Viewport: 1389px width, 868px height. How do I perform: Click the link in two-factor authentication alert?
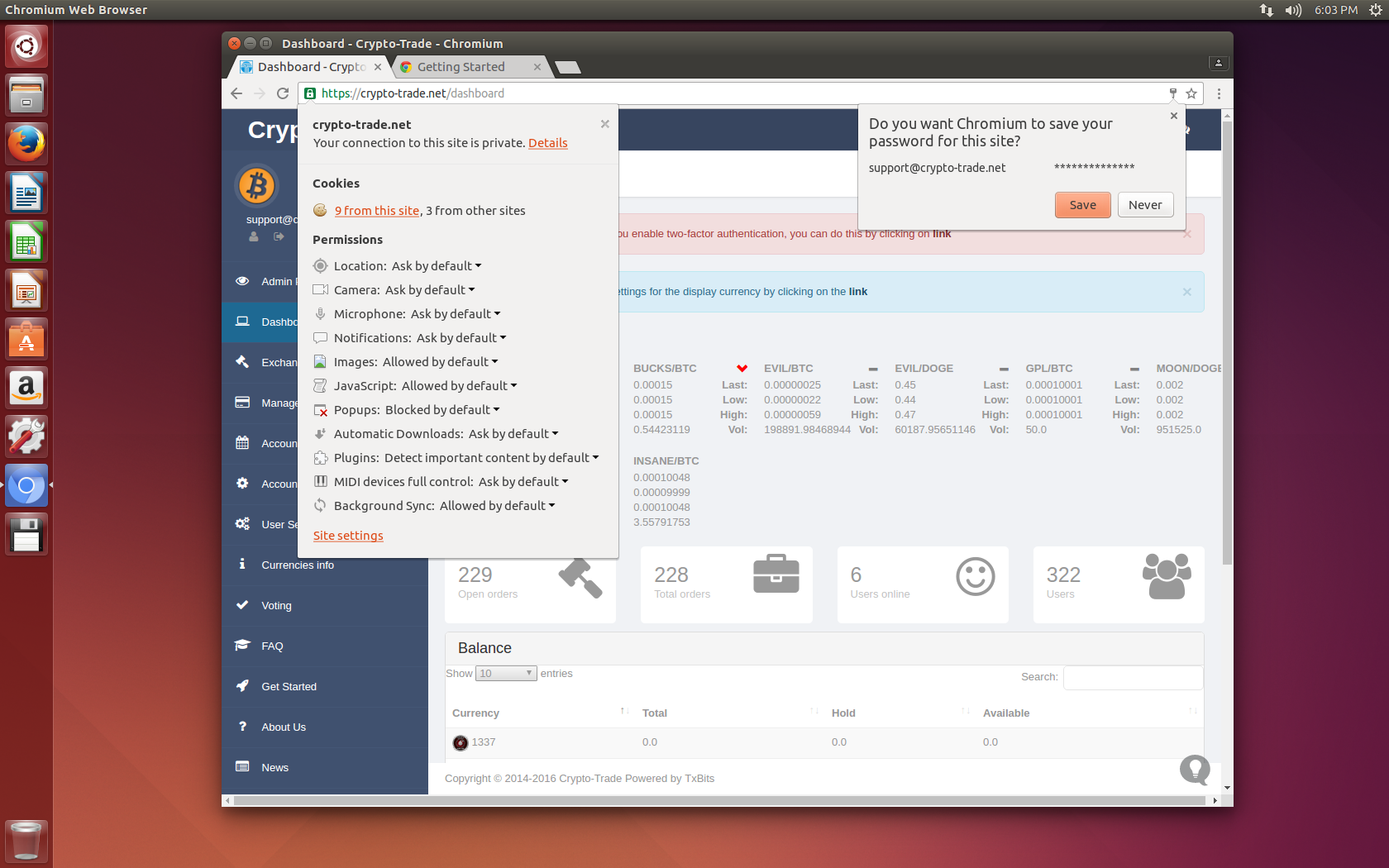coord(942,234)
